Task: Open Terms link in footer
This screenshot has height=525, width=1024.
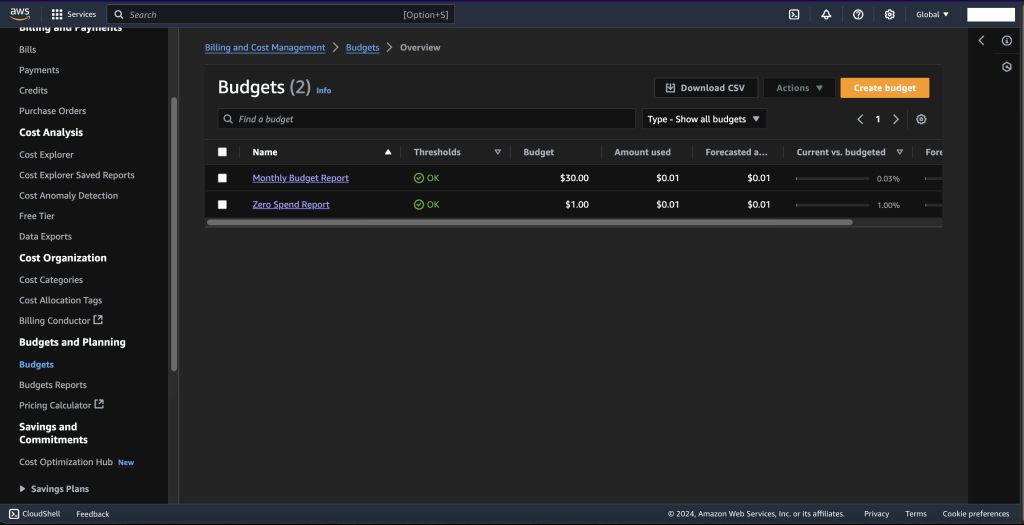Action: coord(916,514)
